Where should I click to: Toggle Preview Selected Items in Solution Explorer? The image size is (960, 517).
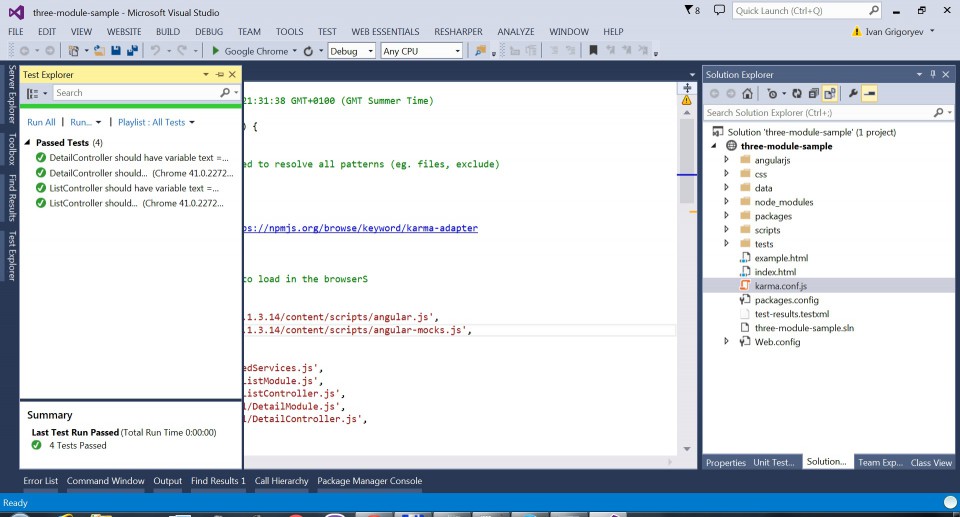[x=869, y=94]
